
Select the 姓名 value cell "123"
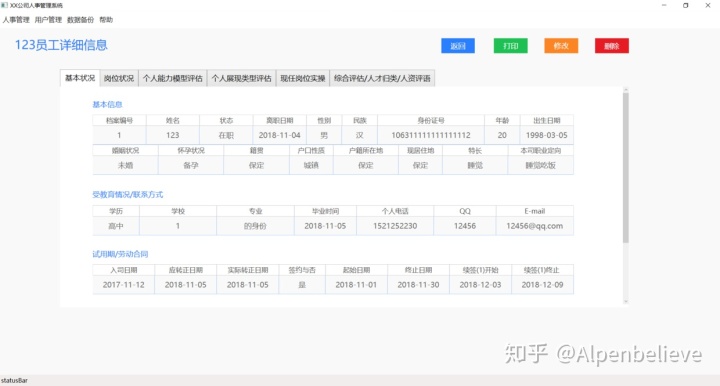pyautogui.click(x=173, y=135)
